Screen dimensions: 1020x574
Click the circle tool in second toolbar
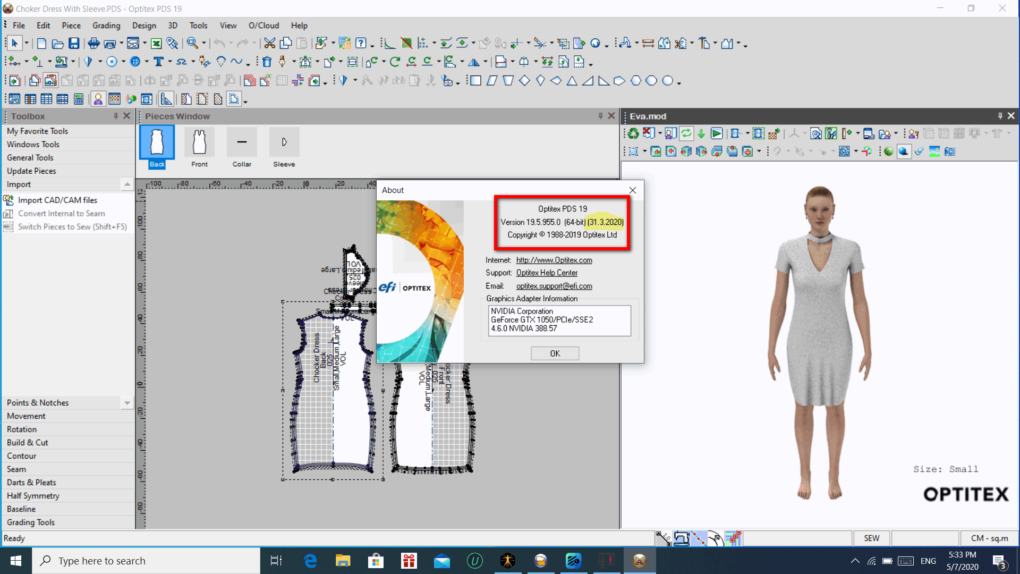[112, 62]
